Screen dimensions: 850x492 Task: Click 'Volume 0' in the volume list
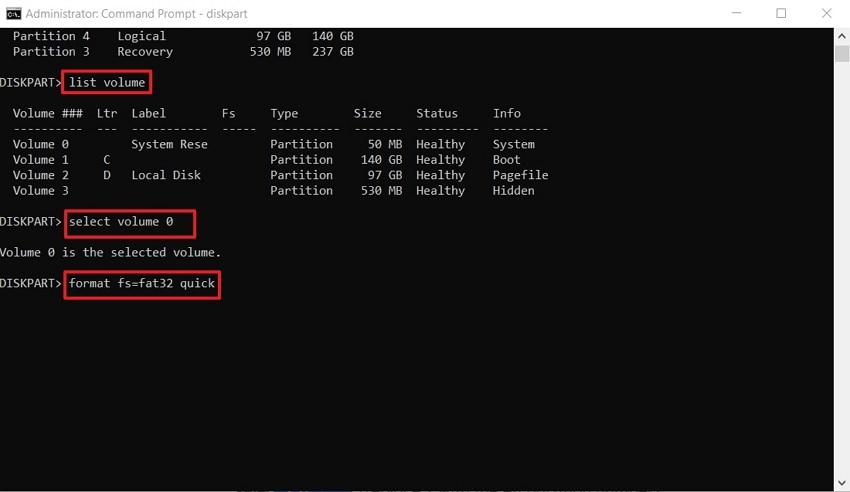click(x=41, y=144)
